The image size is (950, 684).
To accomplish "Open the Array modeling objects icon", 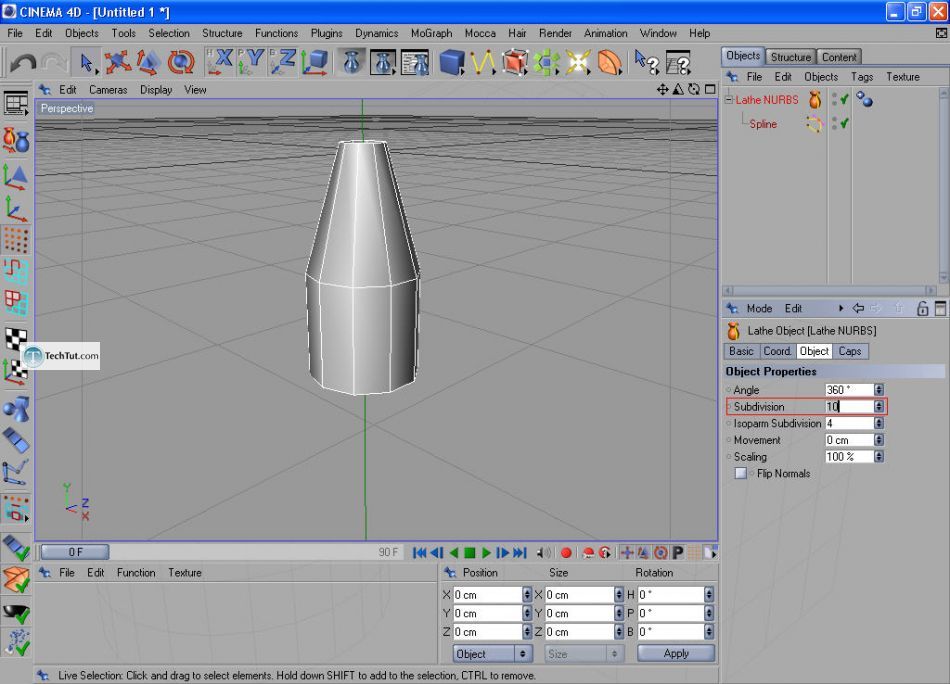I will tap(546, 62).
